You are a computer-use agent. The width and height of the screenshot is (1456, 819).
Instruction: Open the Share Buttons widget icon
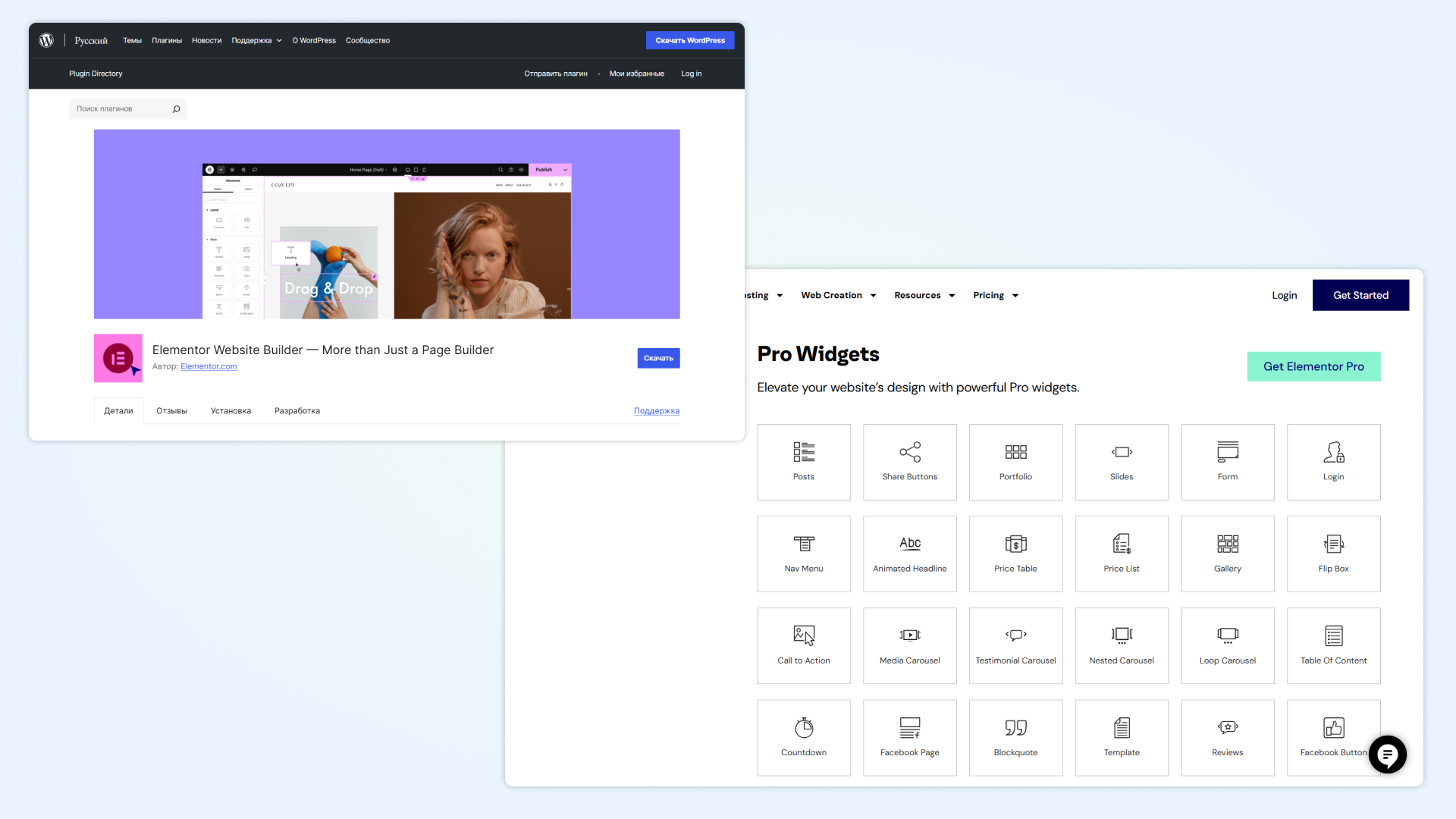click(910, 452)
